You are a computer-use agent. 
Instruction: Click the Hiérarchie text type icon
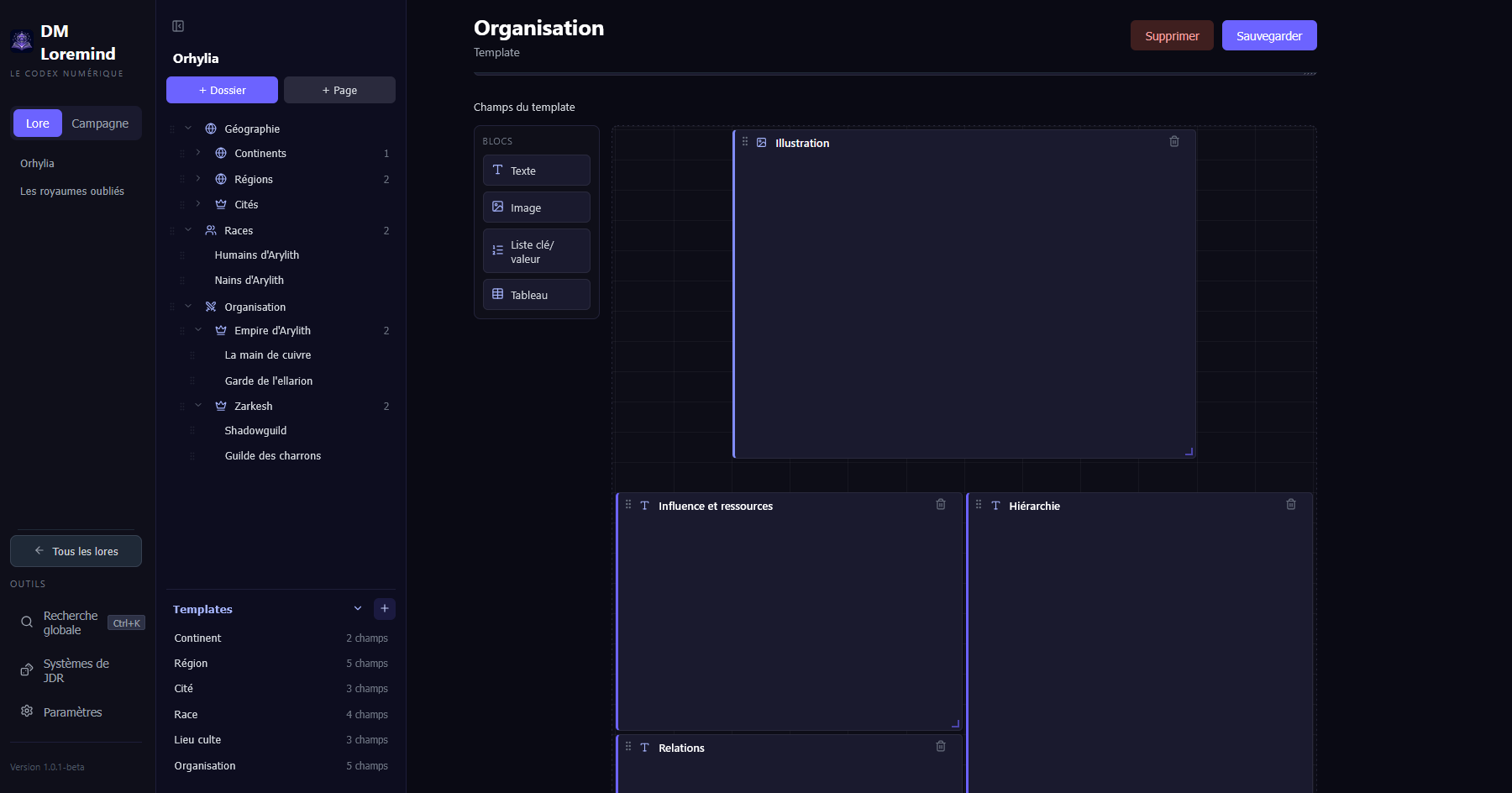coord(995,506)
